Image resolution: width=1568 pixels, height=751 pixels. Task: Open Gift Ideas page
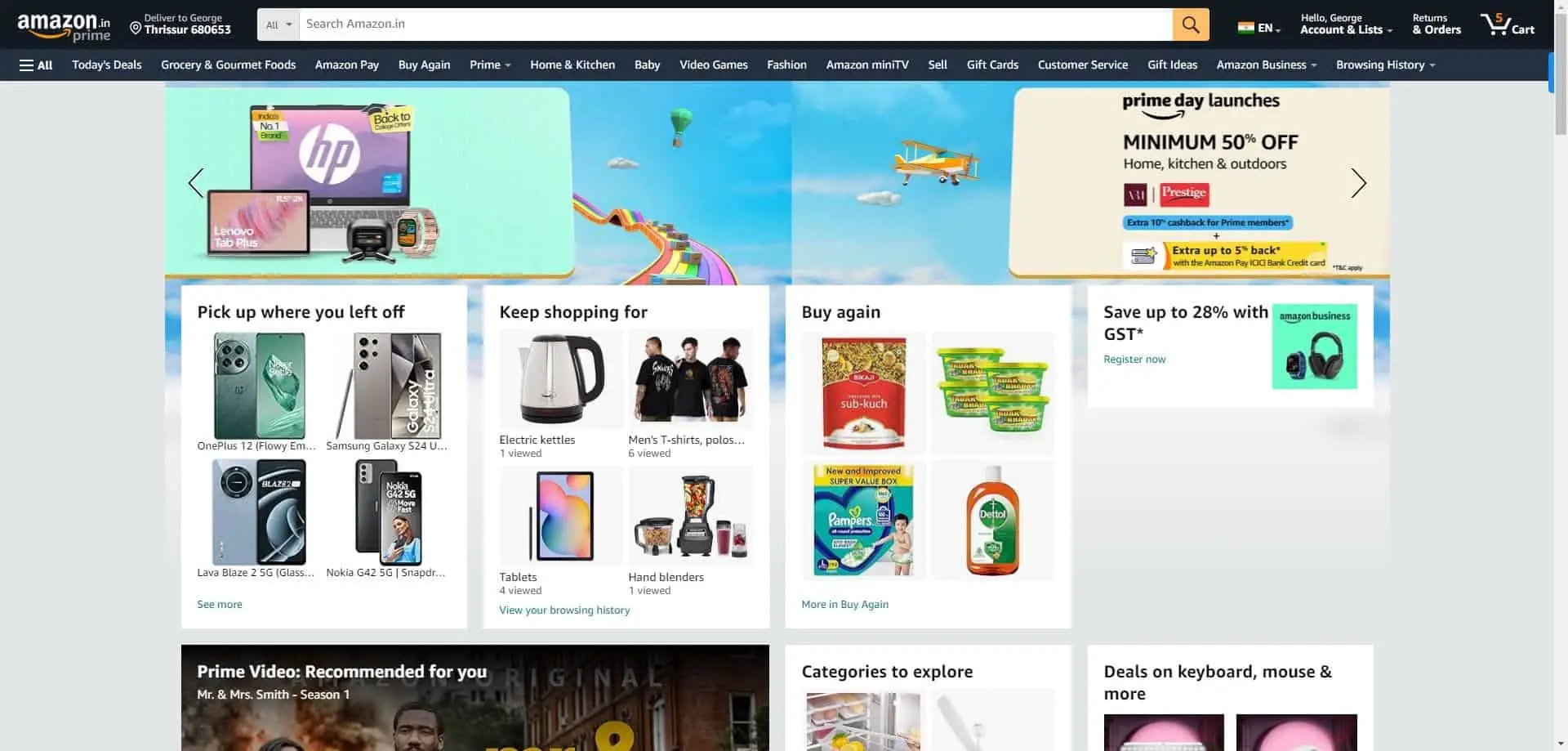[x=1172, y=65]
